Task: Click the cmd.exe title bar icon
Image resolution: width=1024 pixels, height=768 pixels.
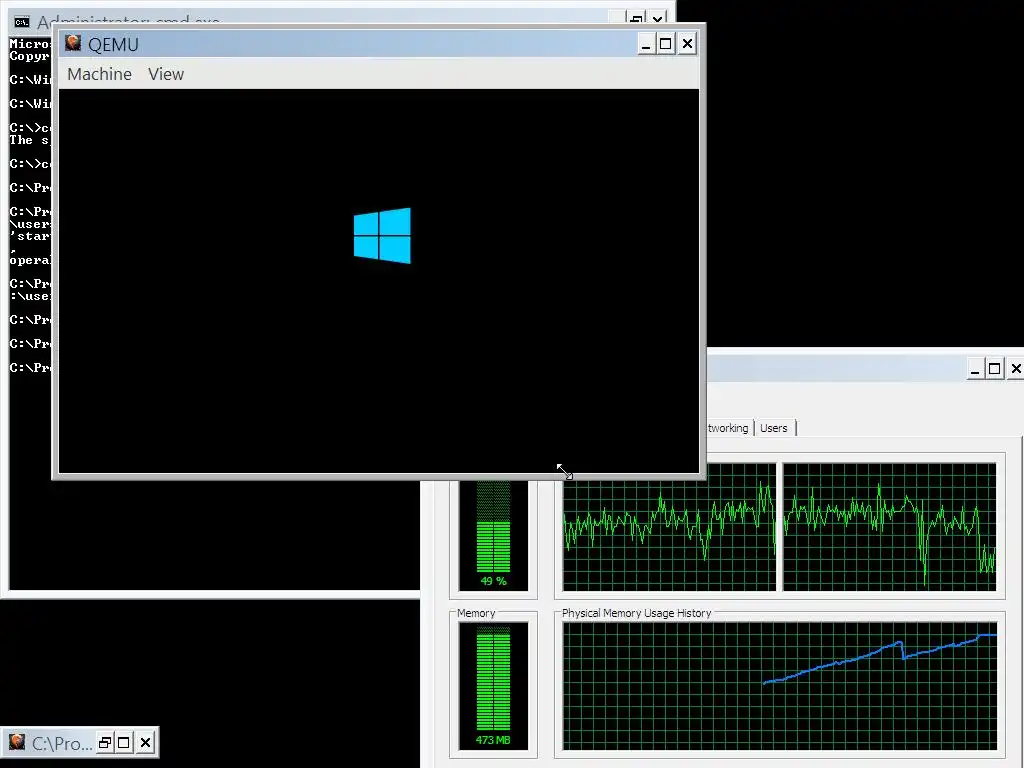Action: (x=22, y=22)
